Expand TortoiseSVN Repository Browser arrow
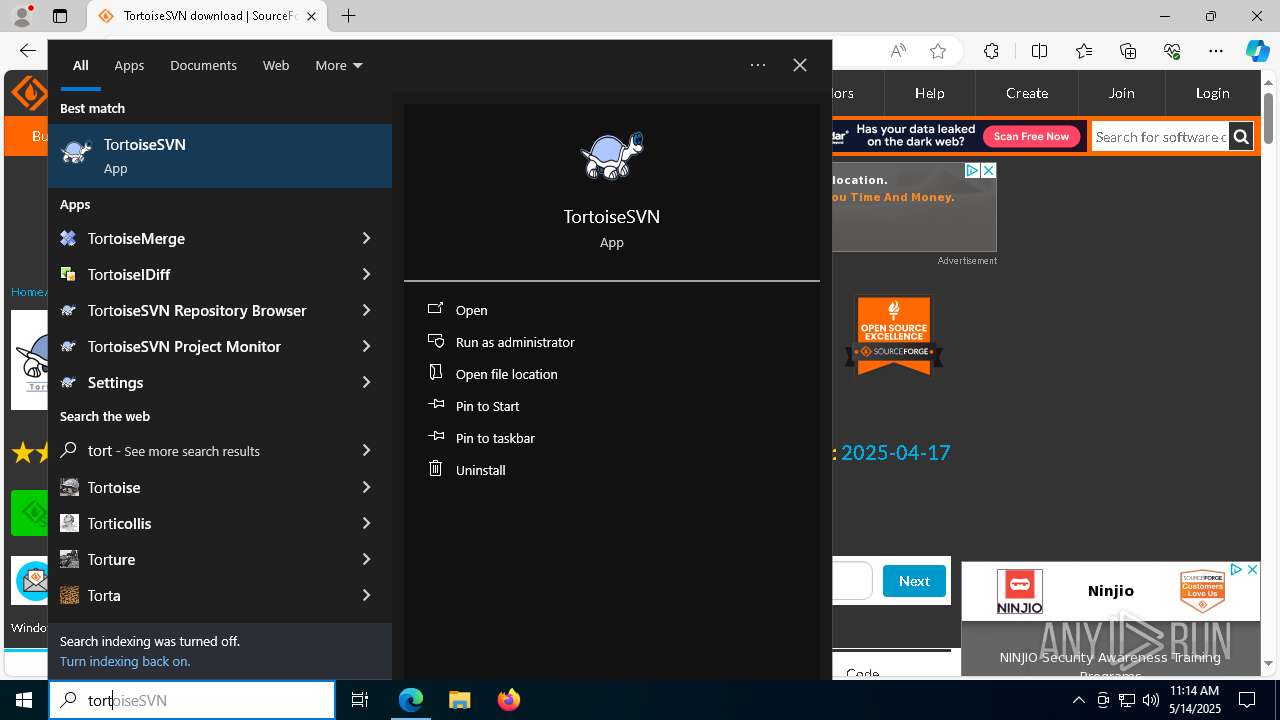The width and height of the screenshot is (1280, 720). tap(366, 310)
